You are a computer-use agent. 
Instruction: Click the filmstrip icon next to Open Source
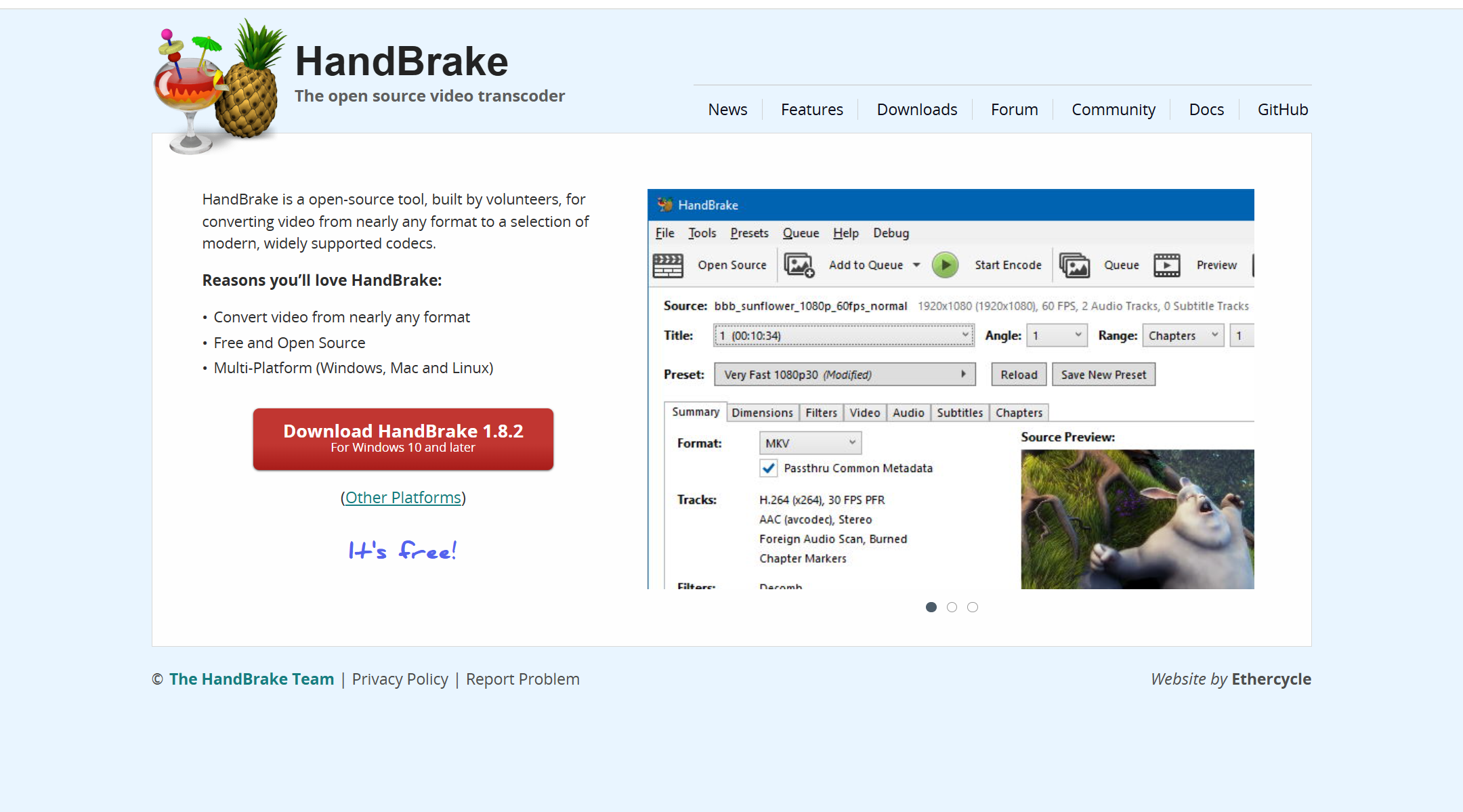point(669,265)
